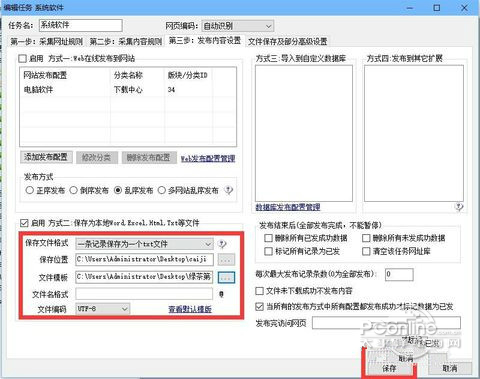The width and height of the screenshot is (480, 379).
Task: Click the 34 category ID cell
Action: coord(171,90)
